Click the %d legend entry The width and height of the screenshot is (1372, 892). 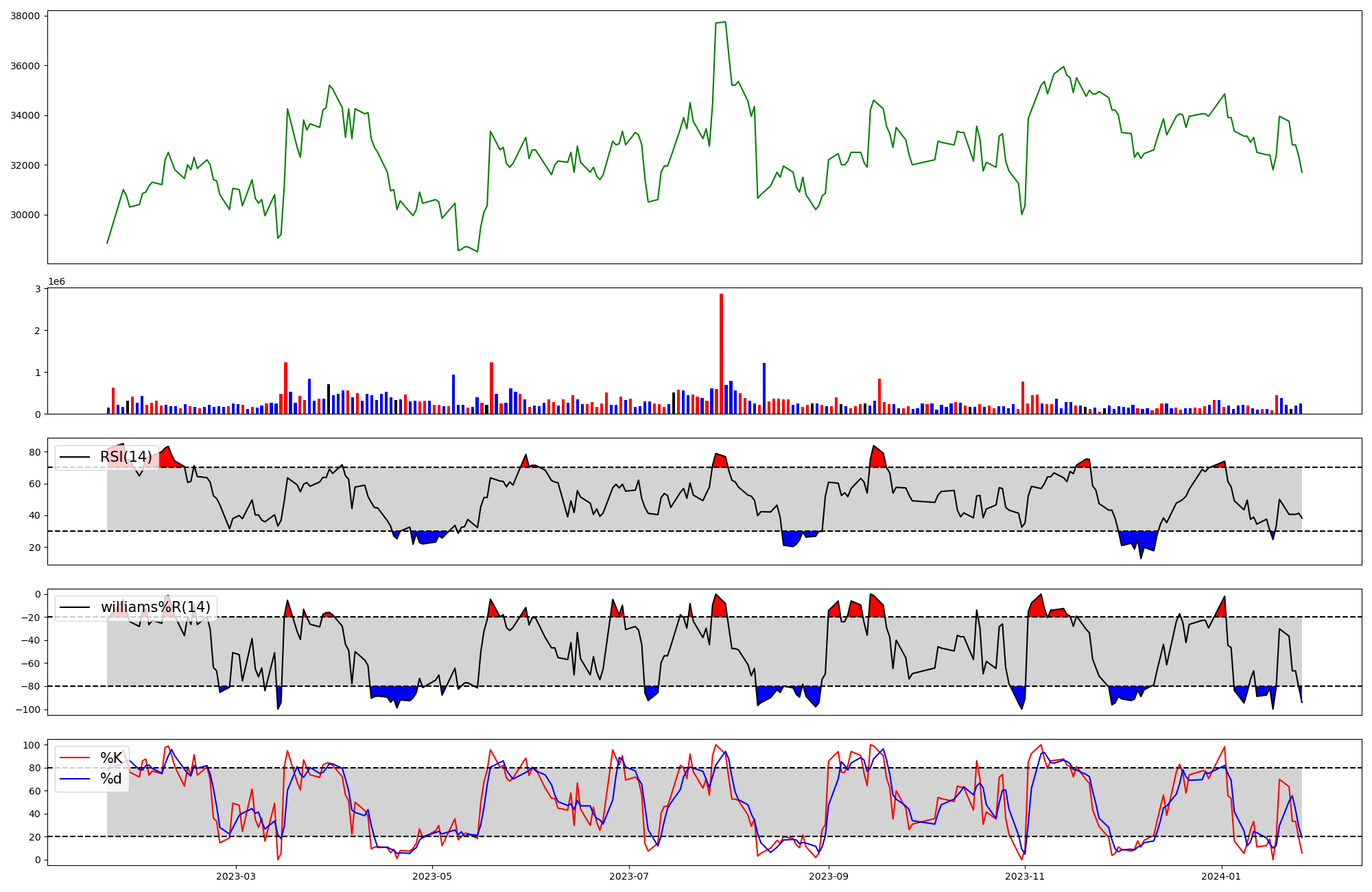(x=111, y=779)
